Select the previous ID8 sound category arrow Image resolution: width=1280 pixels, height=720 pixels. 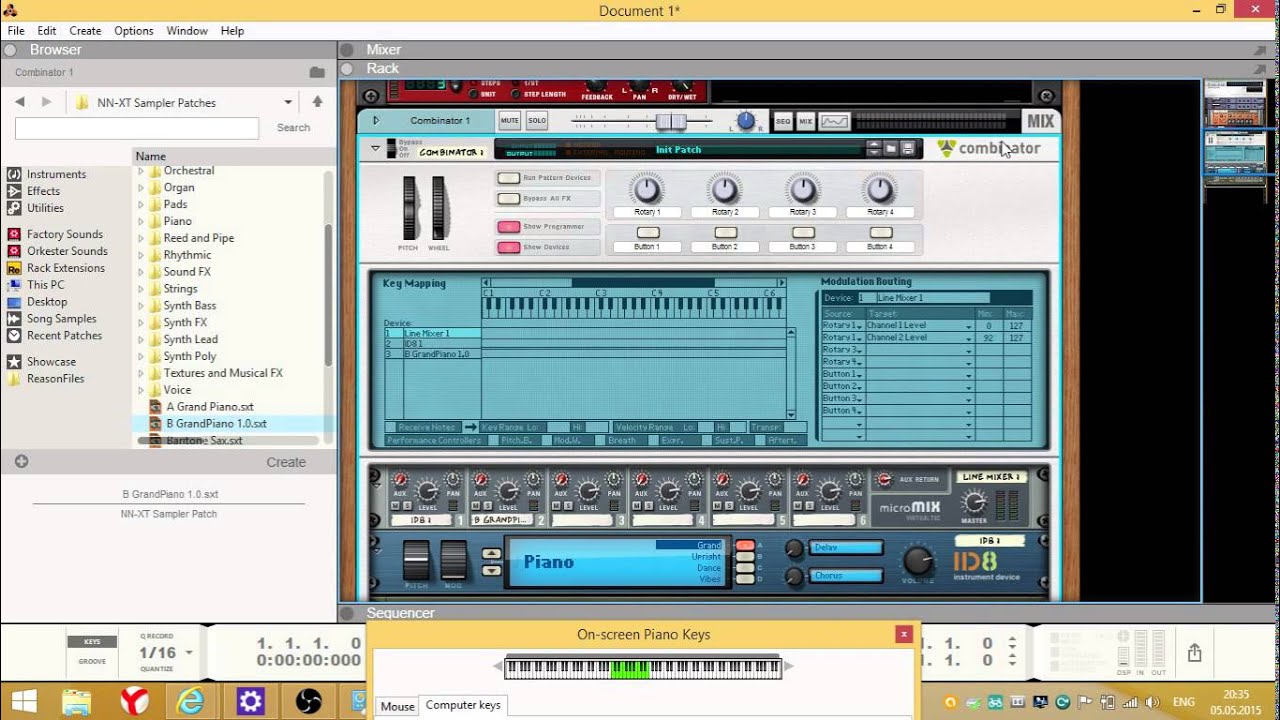[491, 554]
